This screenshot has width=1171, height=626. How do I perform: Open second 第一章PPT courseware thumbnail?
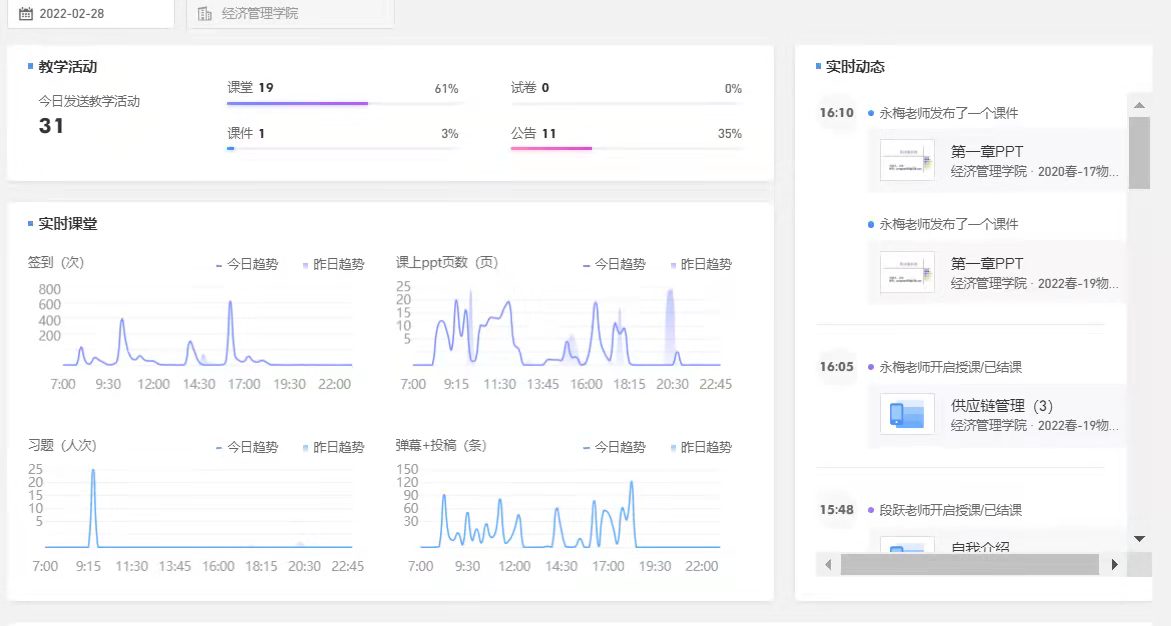click(907, 272)
